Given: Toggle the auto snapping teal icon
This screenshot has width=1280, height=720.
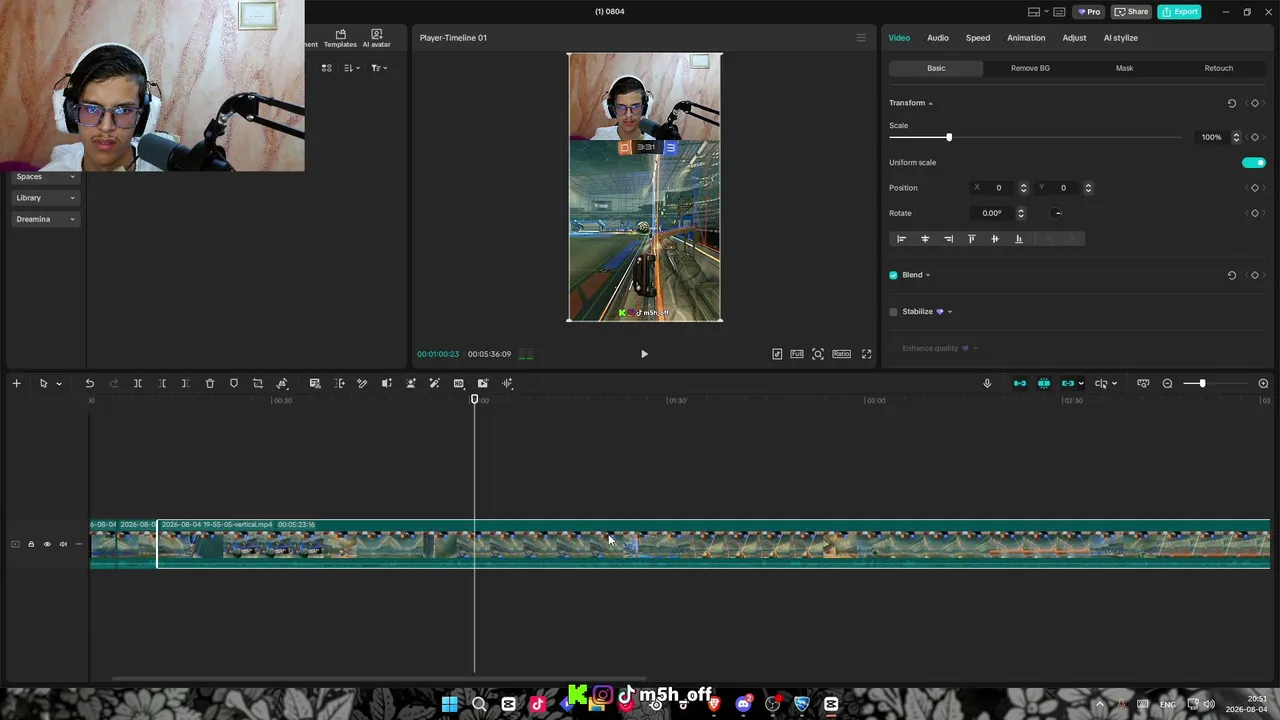Looking at the screenshot, I should (x=1044, y=383).
